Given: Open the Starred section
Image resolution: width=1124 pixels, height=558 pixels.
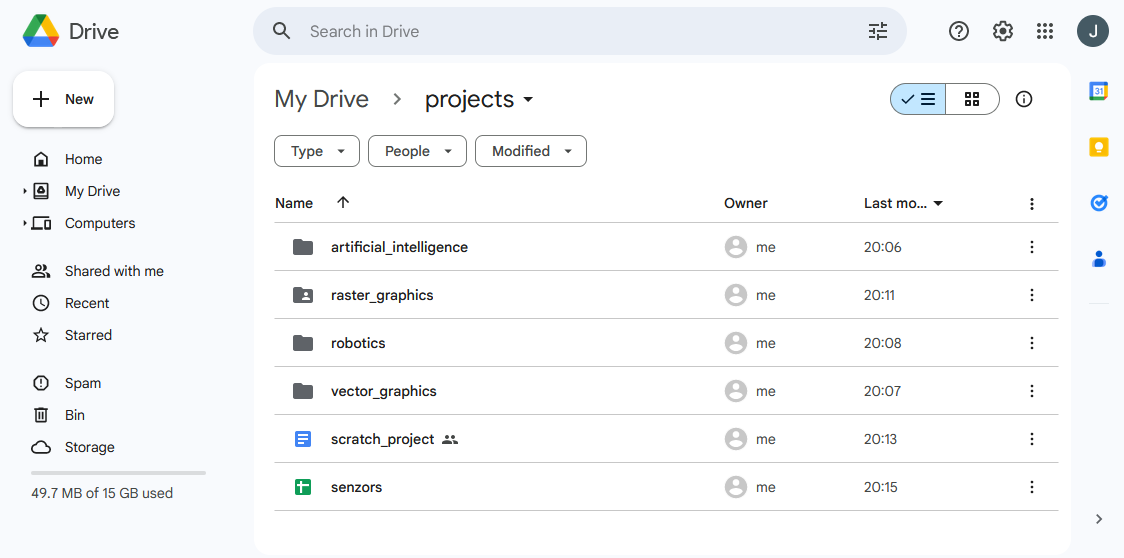Looking at the screenshot, I should (x=88, y=335).
